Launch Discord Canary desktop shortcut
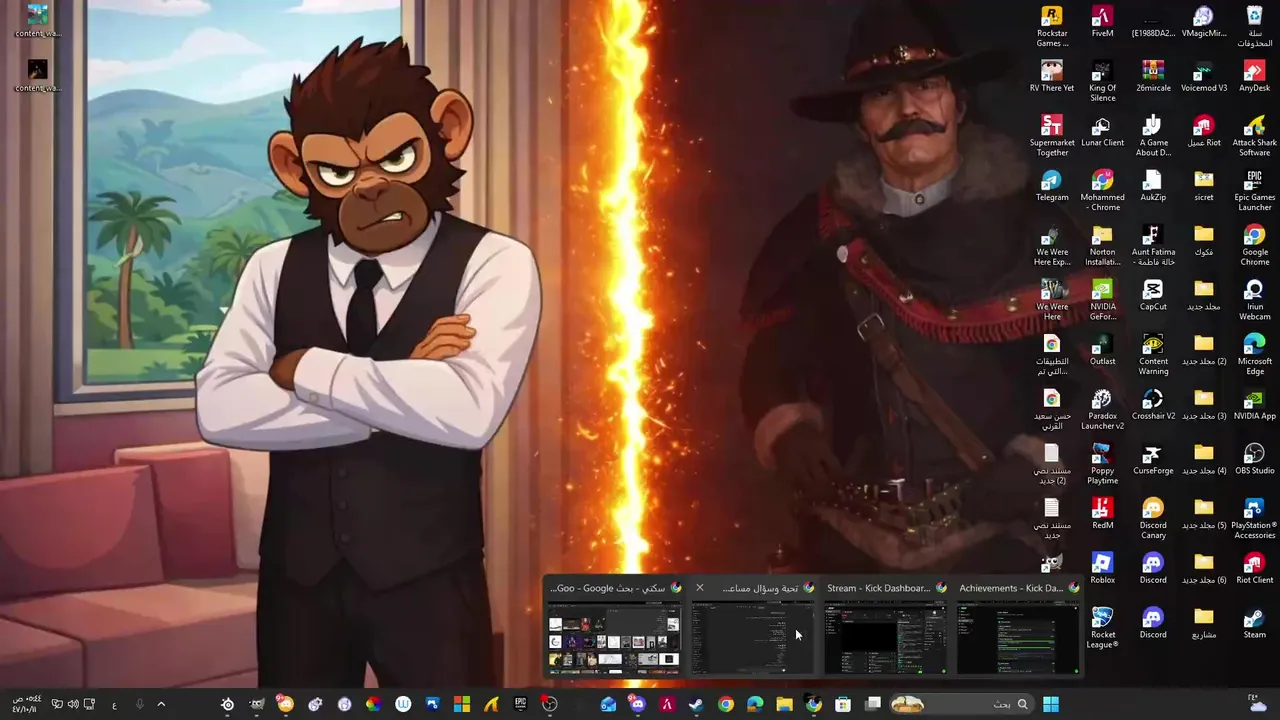Screen dimensions: 1280x720 (x=1153, y=520)
